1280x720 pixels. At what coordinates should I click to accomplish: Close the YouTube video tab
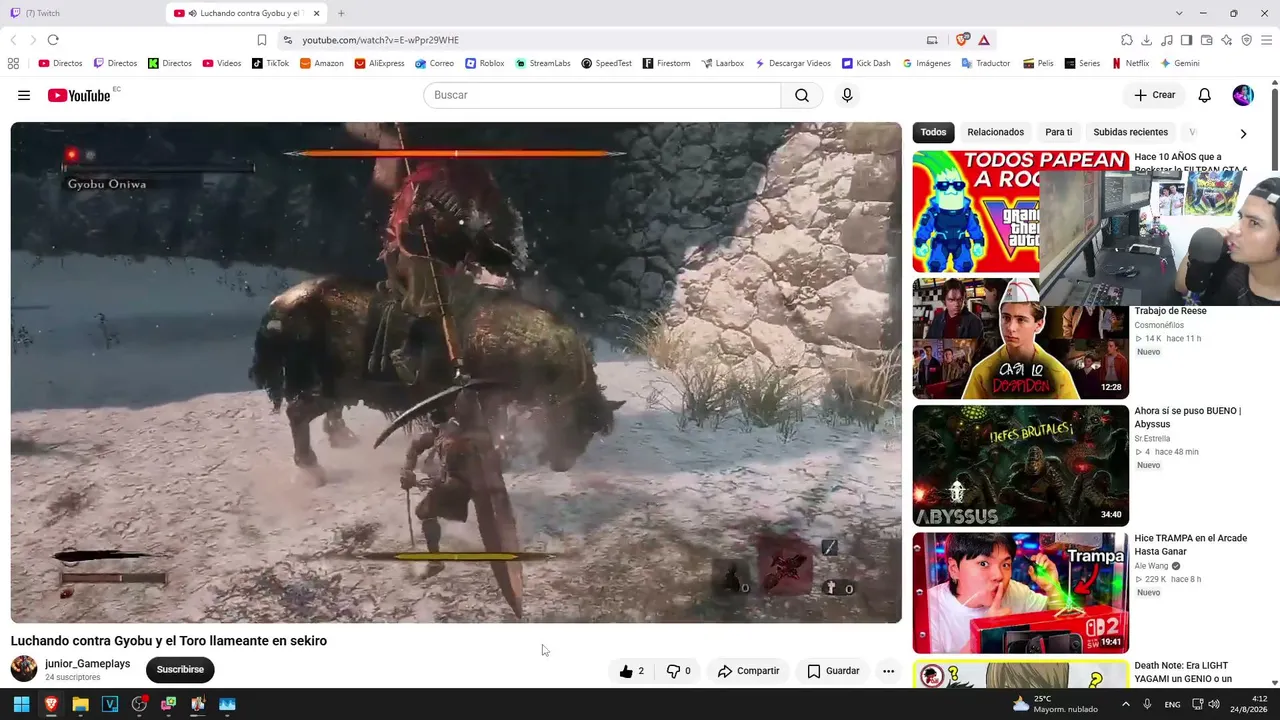pyautogui.click(x=317, y=13)
